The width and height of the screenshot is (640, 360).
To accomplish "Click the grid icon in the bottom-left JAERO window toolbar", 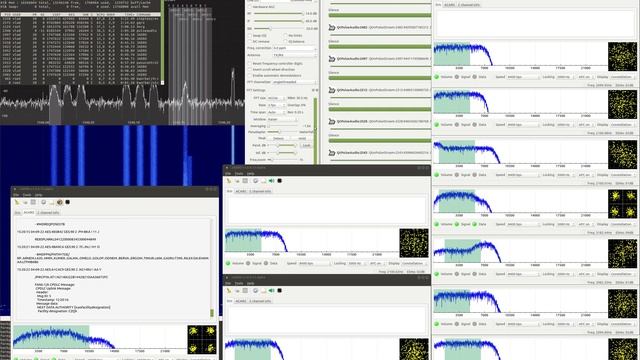I will pos(33,202).
